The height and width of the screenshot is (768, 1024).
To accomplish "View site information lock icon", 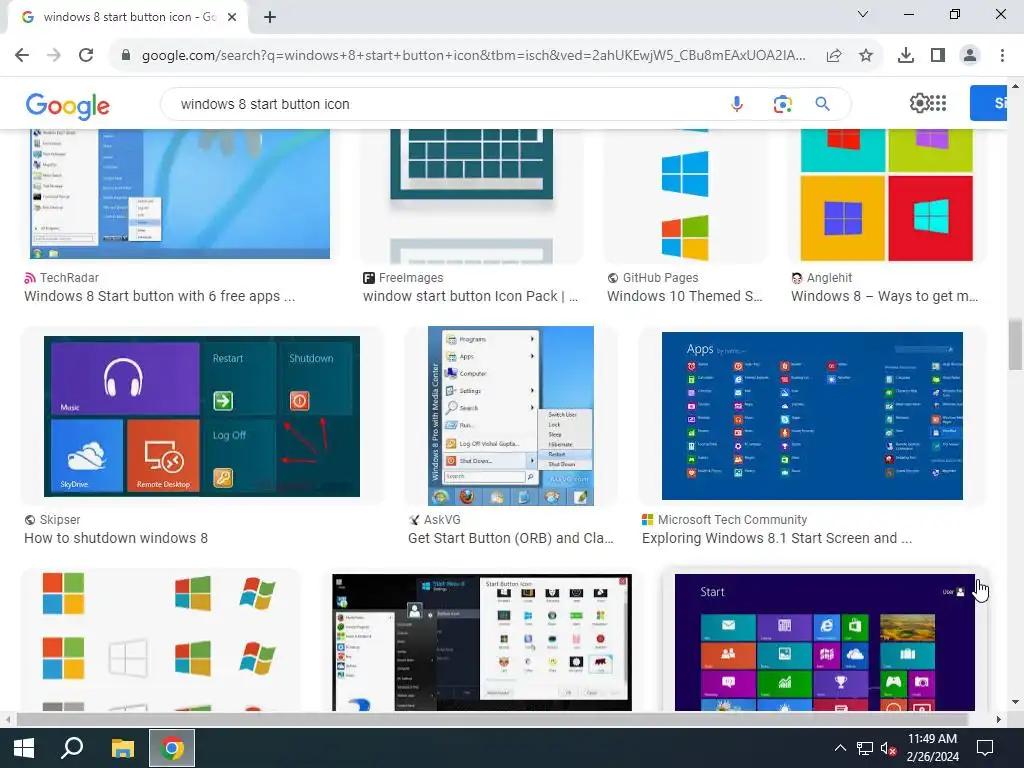I will (x=126, y=56).
